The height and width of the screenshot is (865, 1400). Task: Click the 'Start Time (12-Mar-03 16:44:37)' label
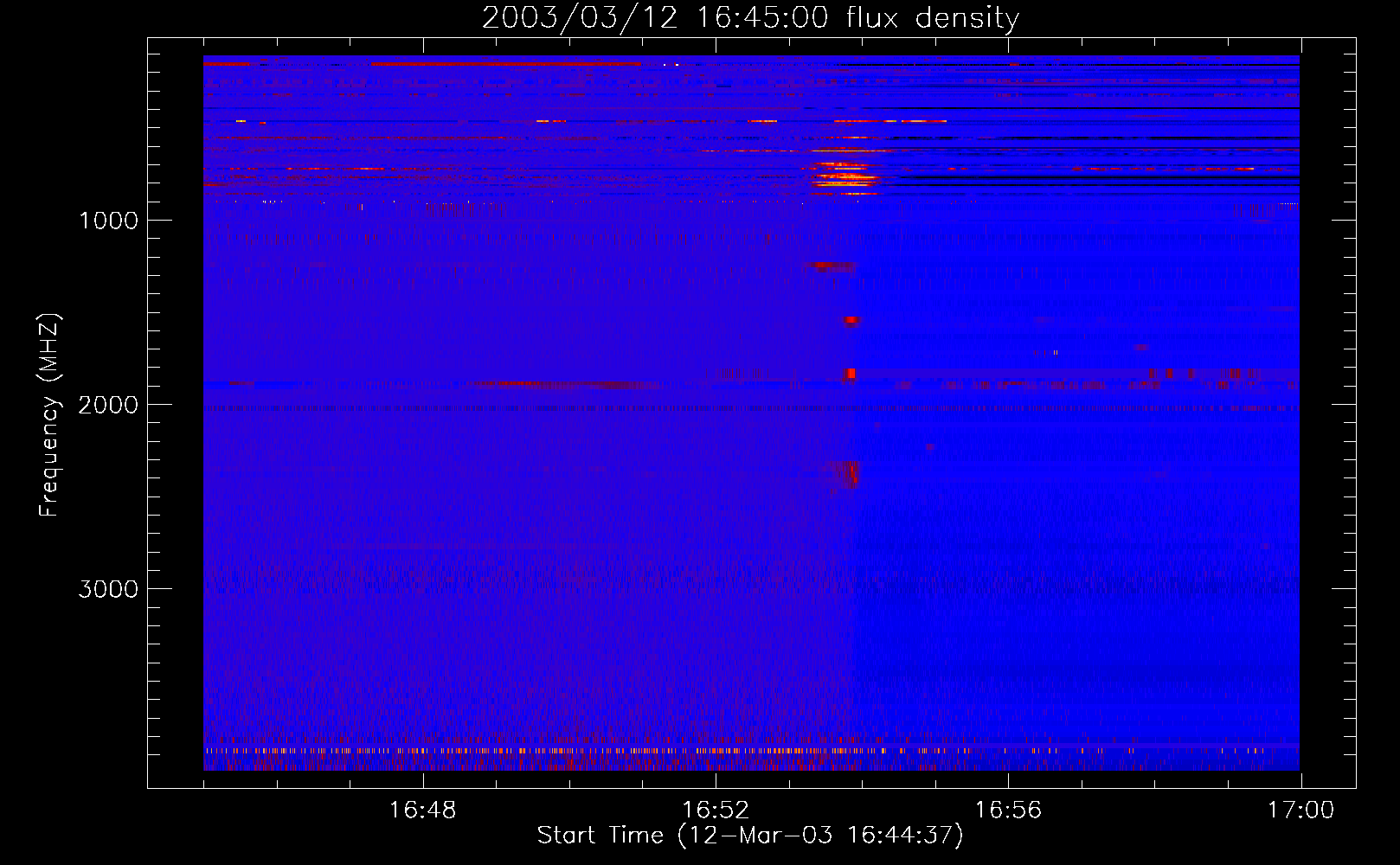(x=750, y=836)
